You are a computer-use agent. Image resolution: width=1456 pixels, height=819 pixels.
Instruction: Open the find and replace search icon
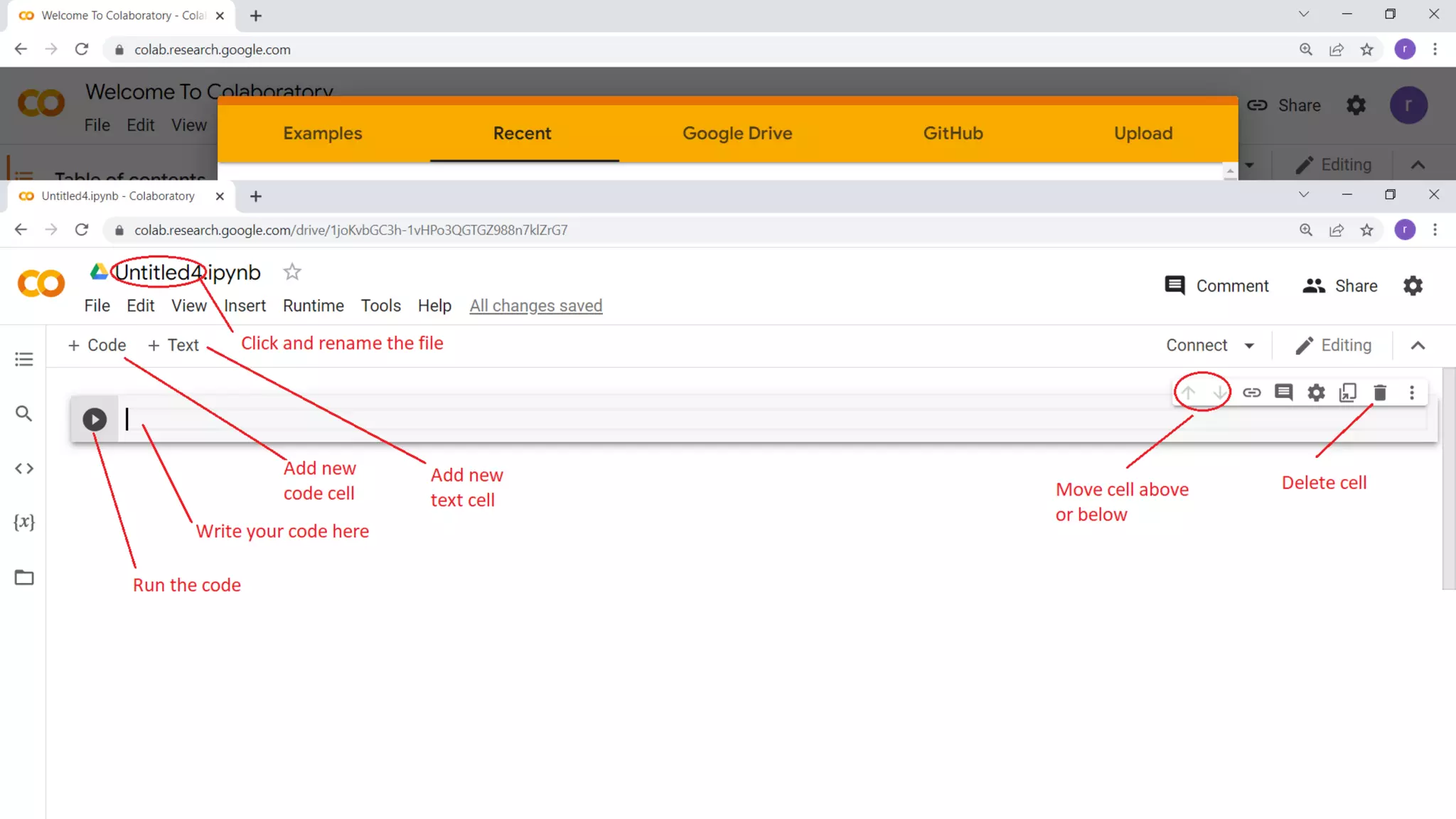coord(24,414)
